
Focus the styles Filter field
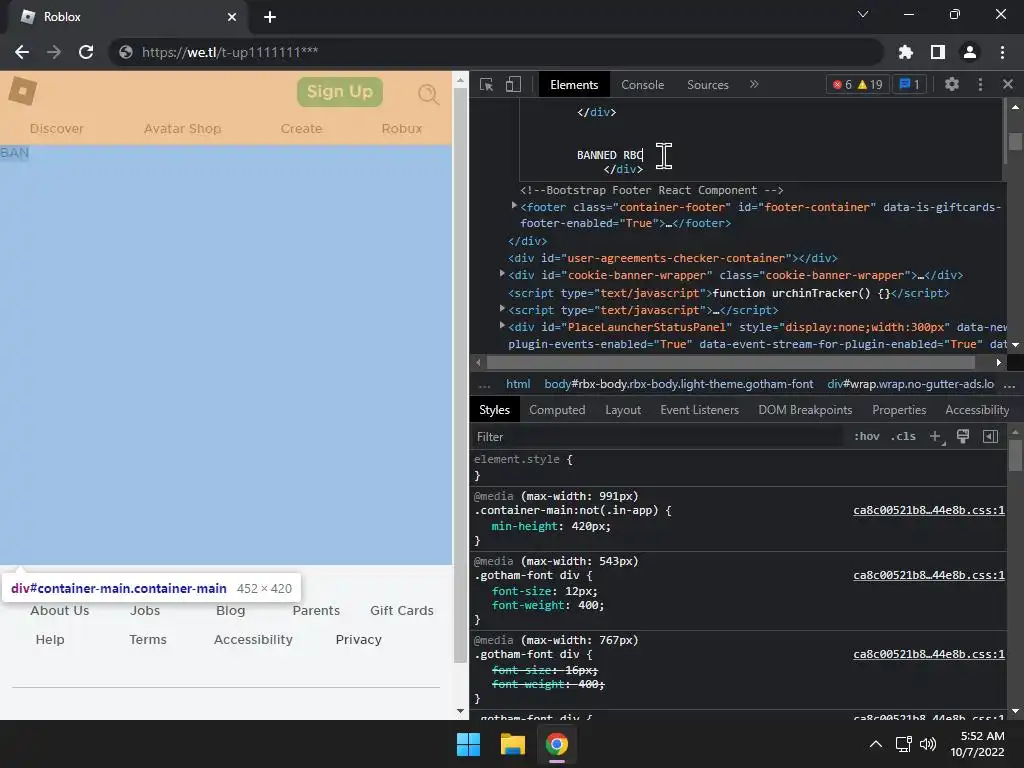[x=656, y=437]
